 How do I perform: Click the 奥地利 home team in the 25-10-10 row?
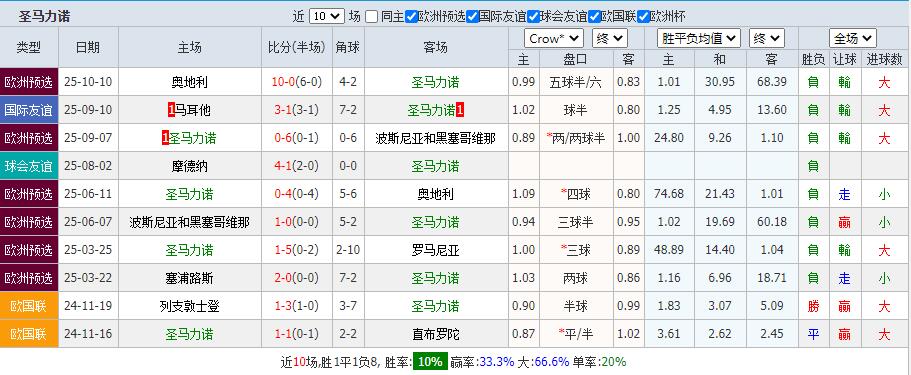[189, 83]
